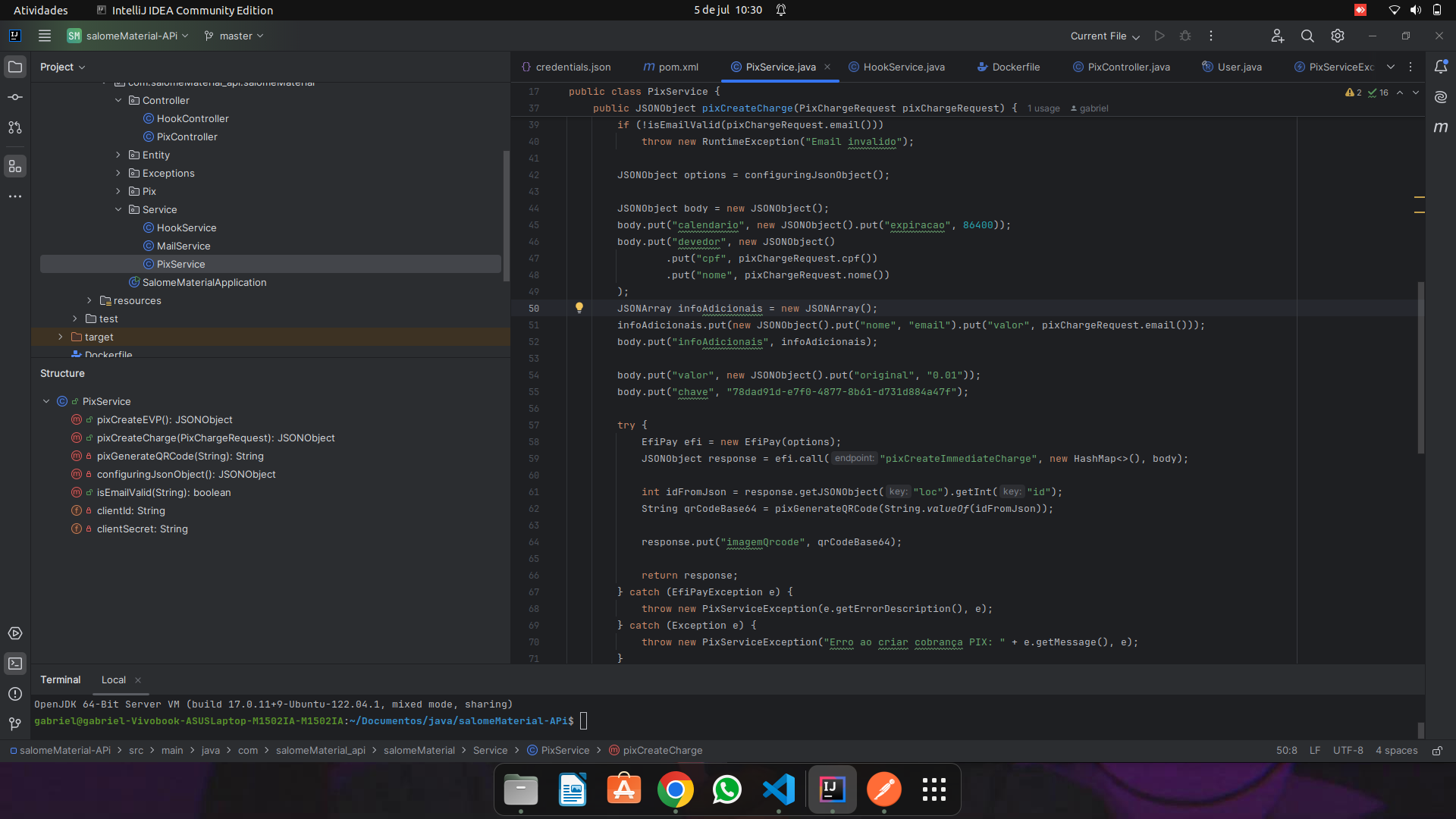
Task: Open the master branch dropdown
Action: 234,36
